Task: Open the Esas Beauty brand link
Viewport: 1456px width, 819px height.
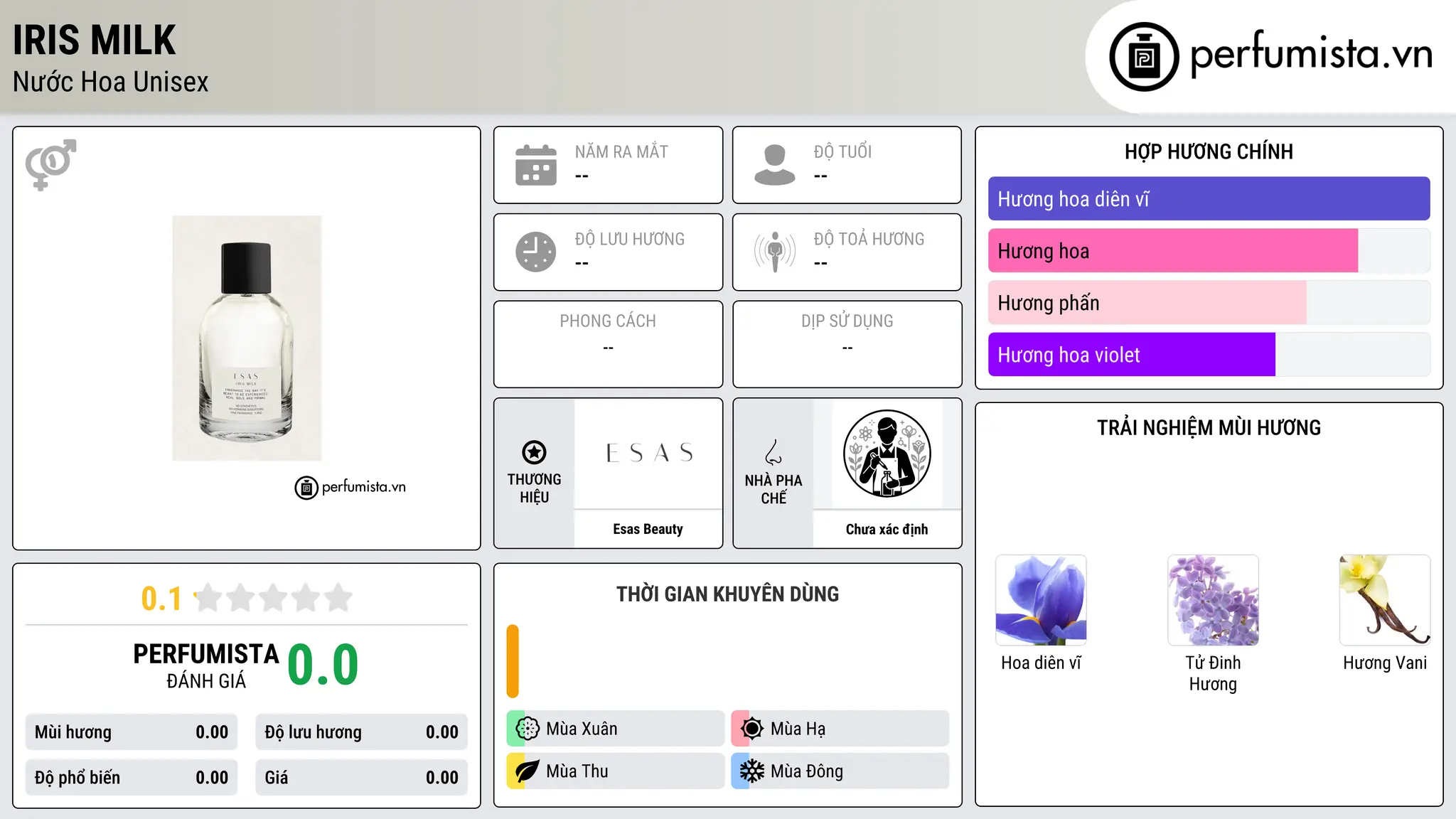Action: 648,529
